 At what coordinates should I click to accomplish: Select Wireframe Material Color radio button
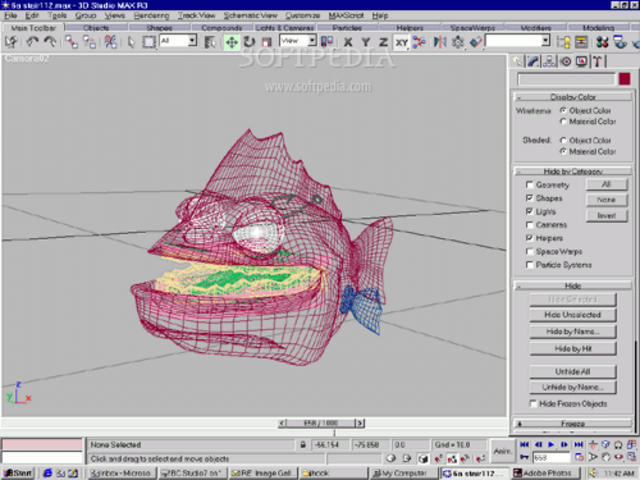(x=563, y=121)
